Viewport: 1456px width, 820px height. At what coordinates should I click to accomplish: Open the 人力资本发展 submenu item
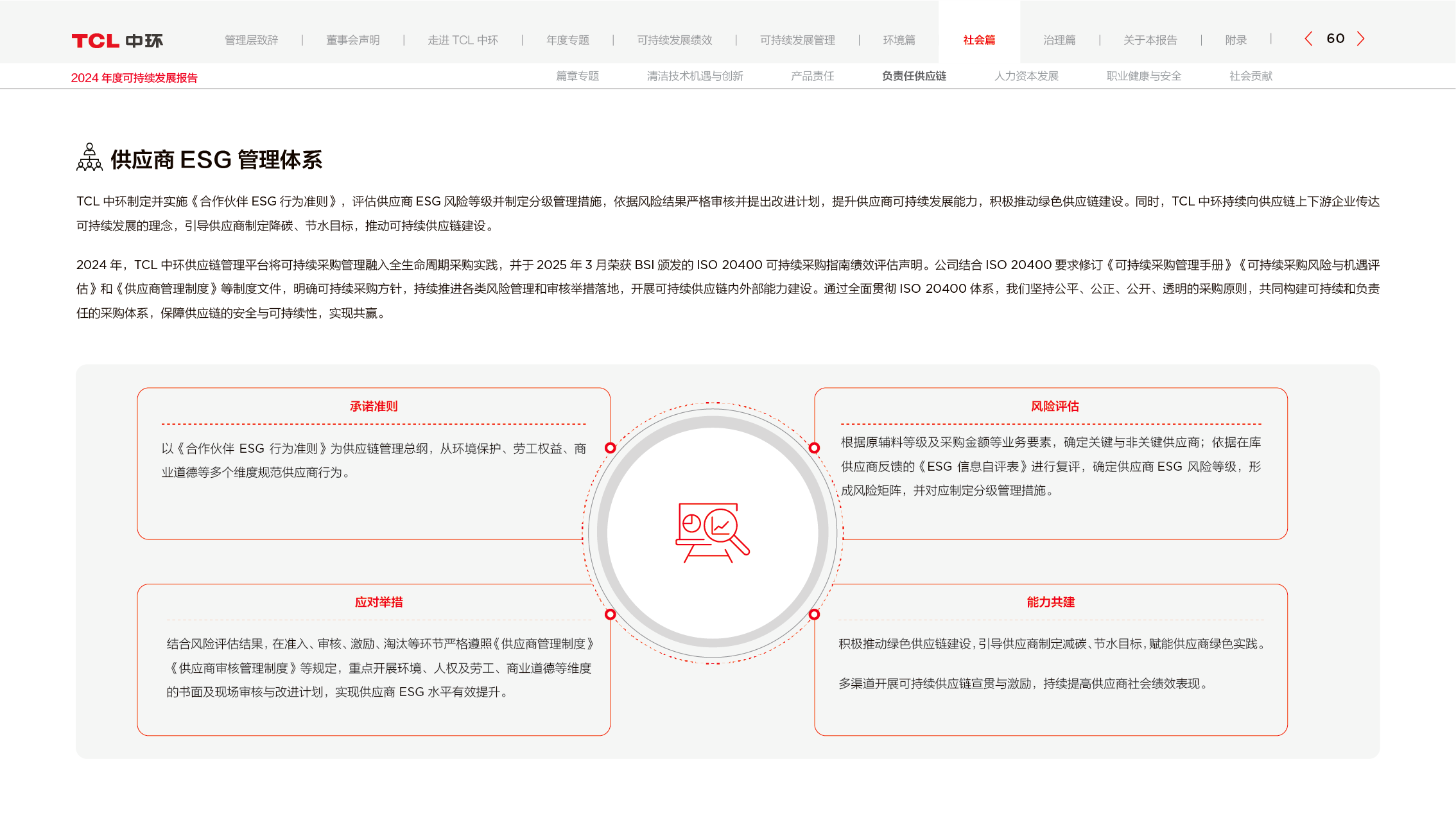point(1026,76)
